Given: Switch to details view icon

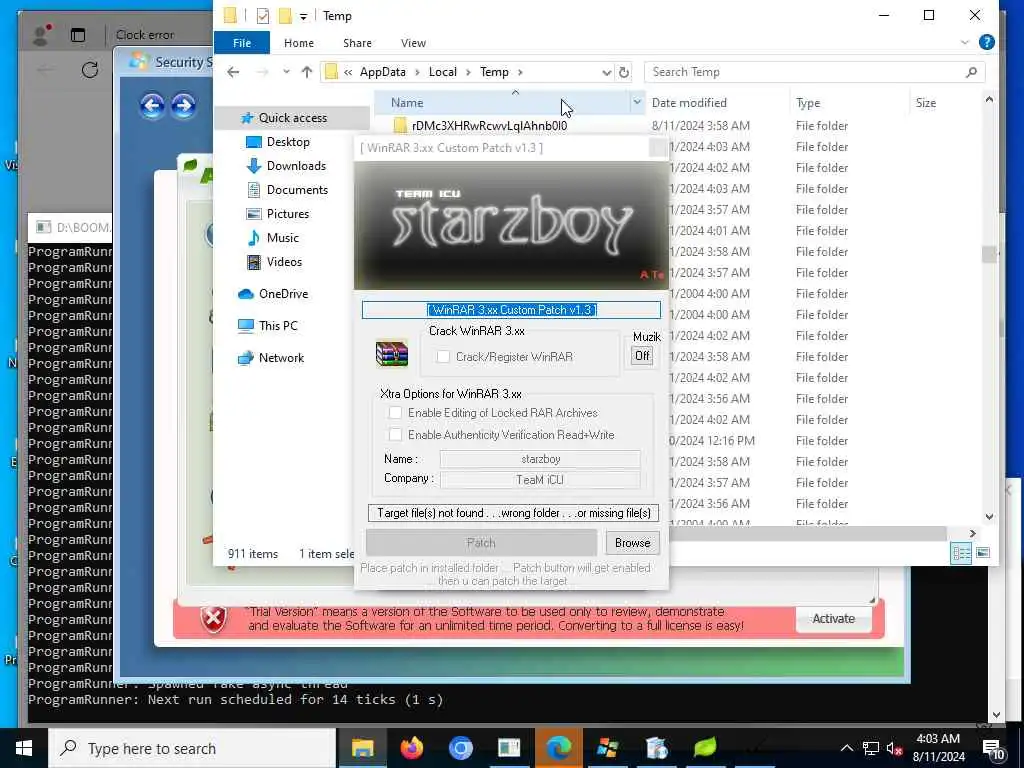Looking at the screenshot, I should tap(961, 553).
